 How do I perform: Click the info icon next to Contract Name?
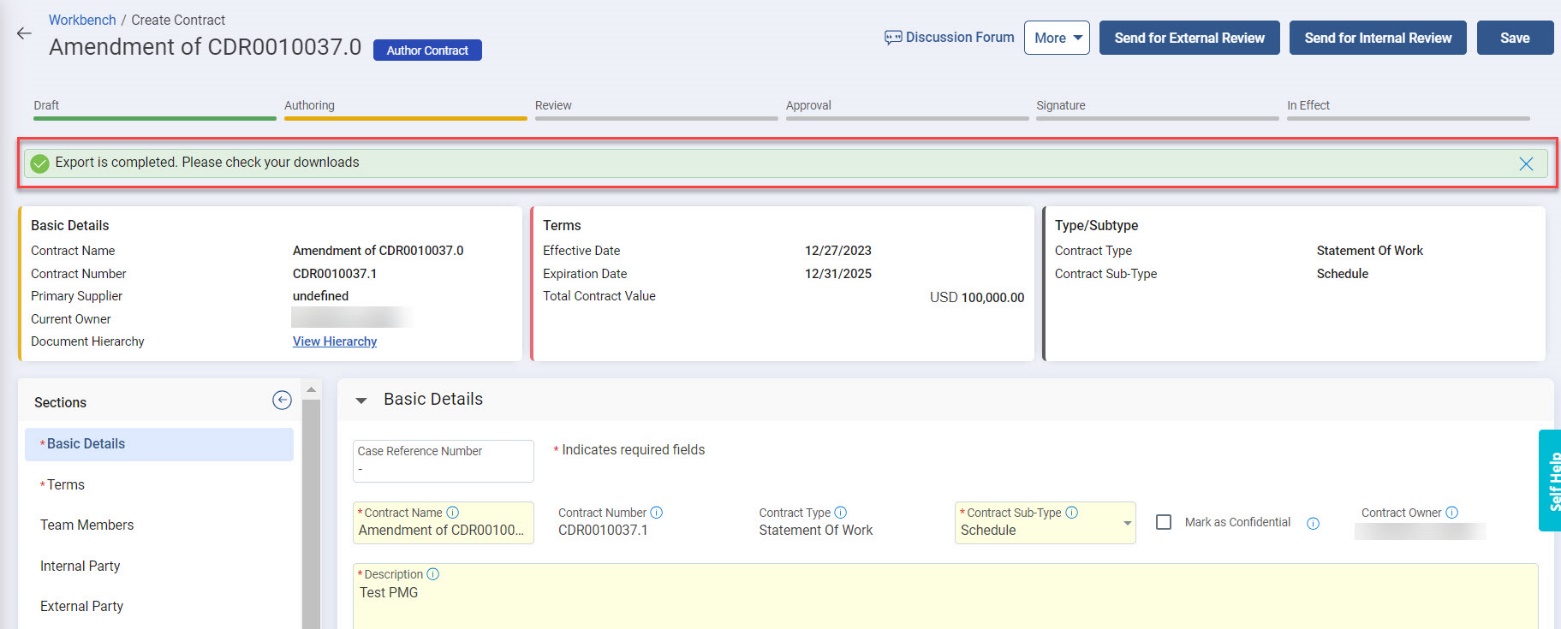pos(453,513)
